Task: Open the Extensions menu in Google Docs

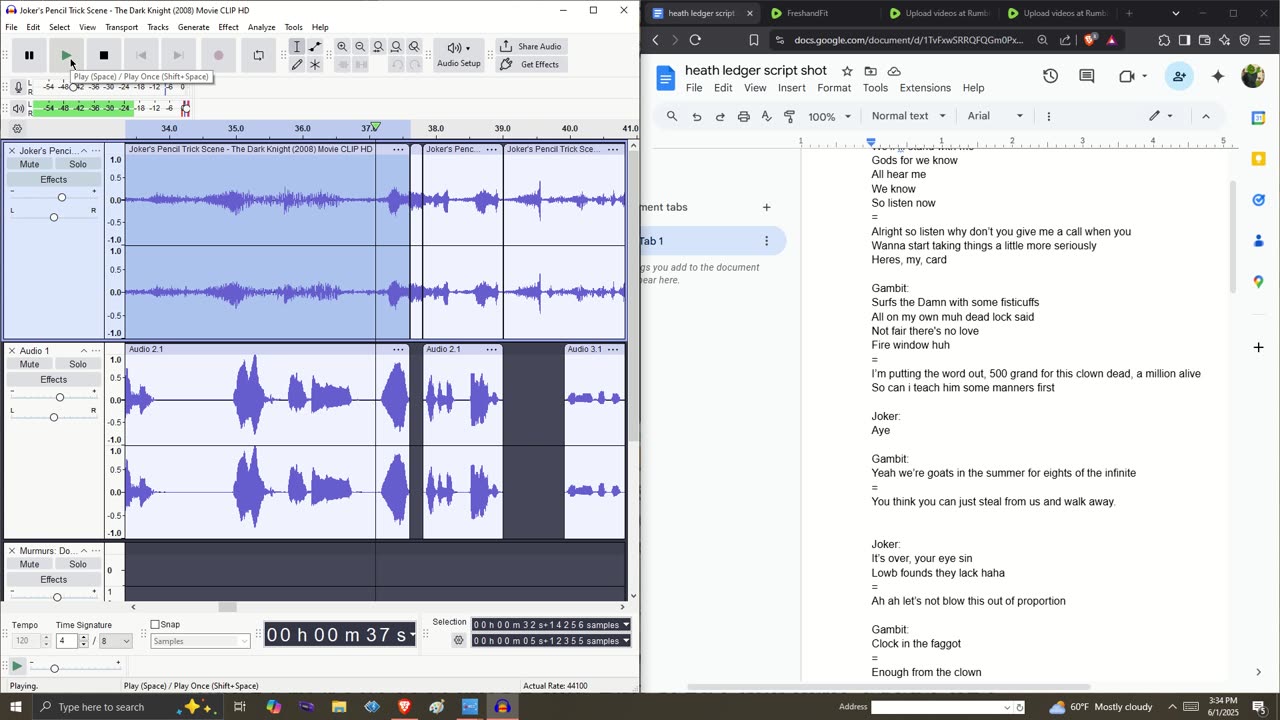Action: click(925, 88)
